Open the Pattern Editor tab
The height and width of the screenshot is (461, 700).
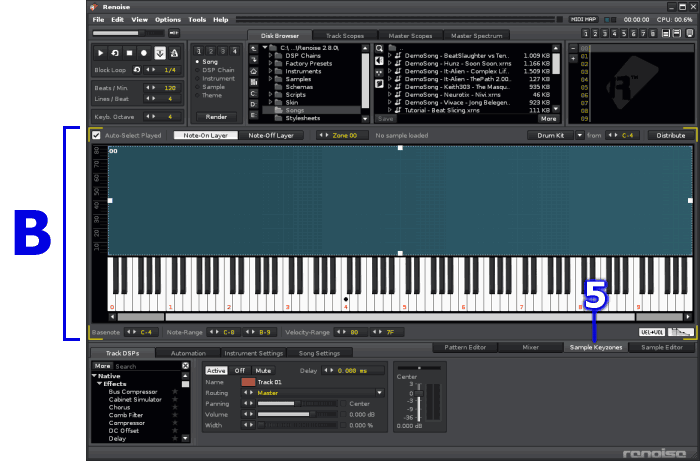tap(465, 347)
